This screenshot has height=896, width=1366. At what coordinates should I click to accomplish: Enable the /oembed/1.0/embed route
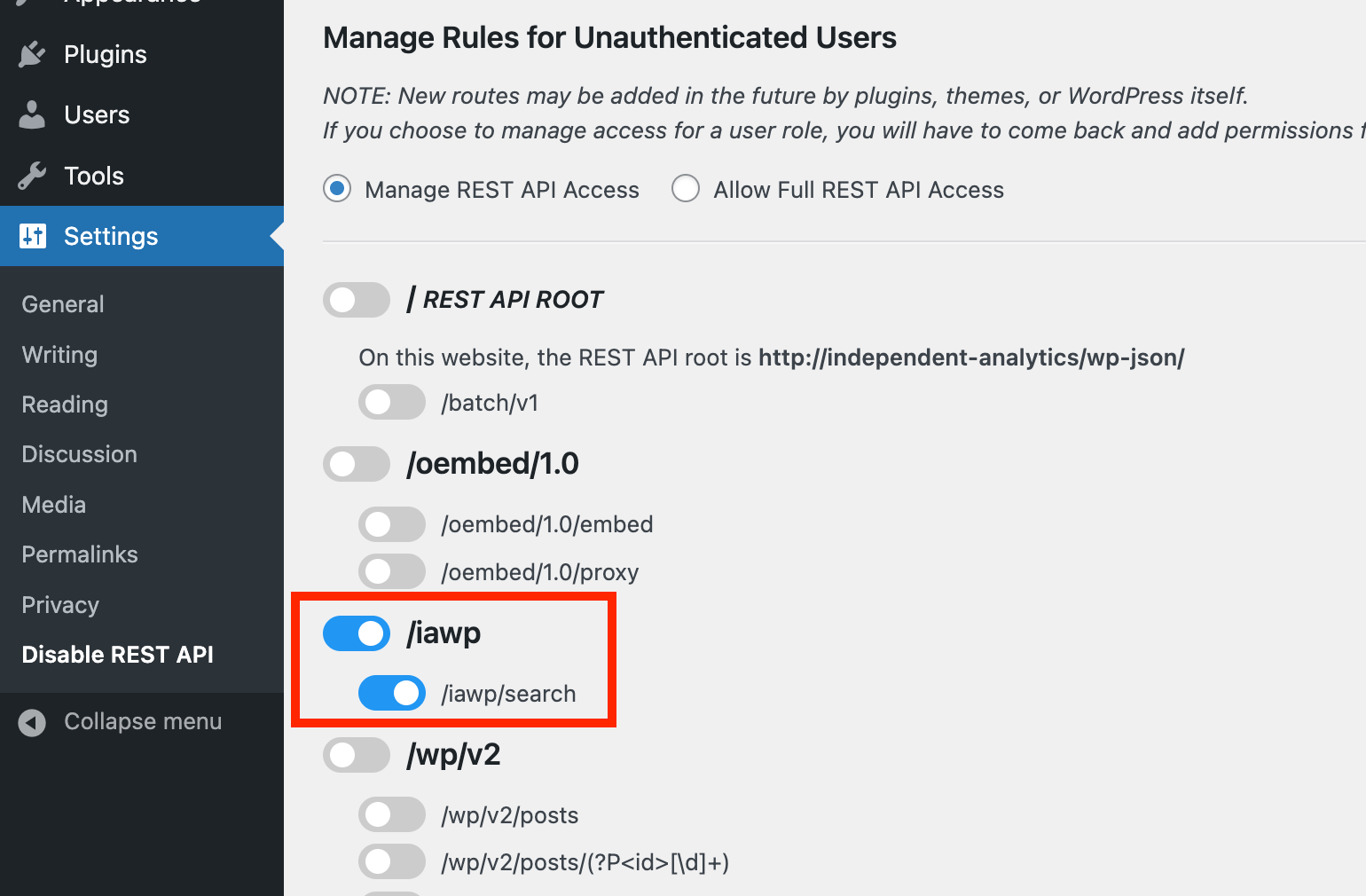point(391,524)
